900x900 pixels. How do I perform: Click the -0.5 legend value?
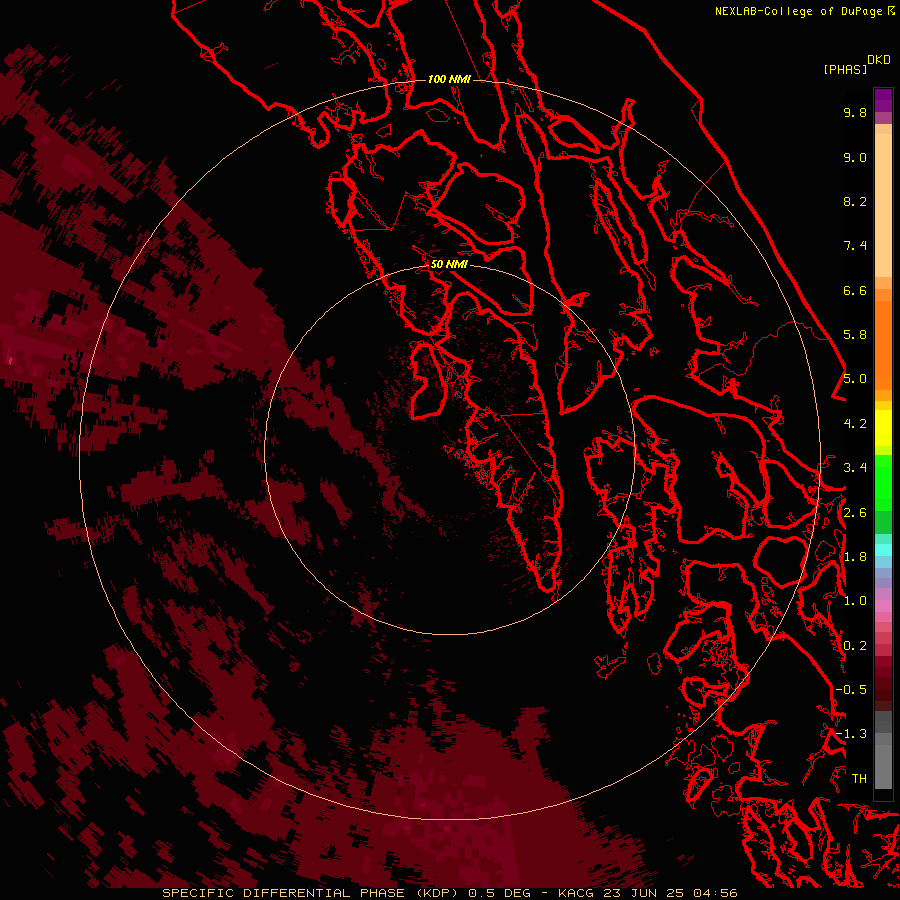(x=851, y=690)
